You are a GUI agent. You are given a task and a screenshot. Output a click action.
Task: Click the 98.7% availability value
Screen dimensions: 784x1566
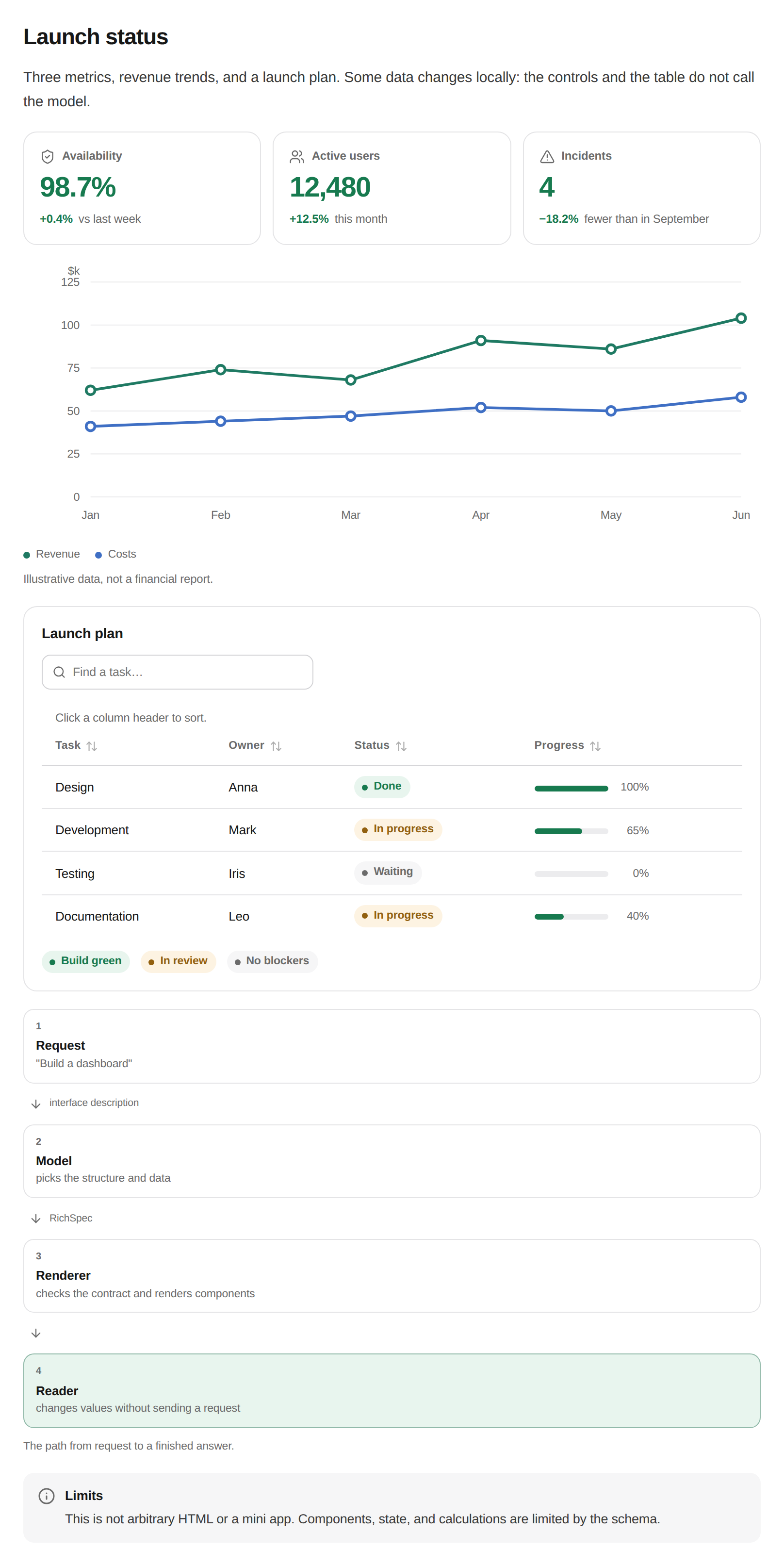coord(78,187)
